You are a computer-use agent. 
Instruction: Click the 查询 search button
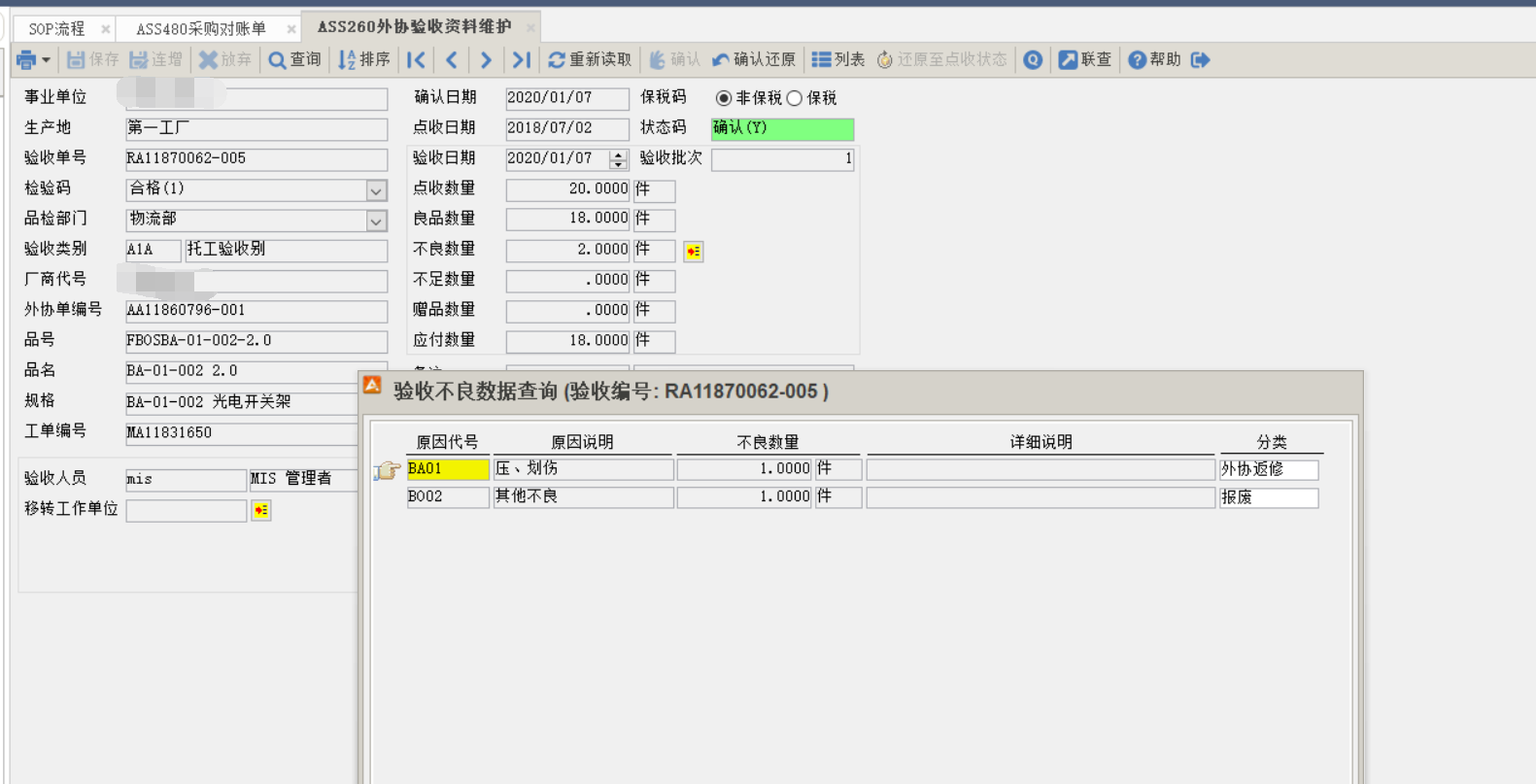tap(294, 60)
